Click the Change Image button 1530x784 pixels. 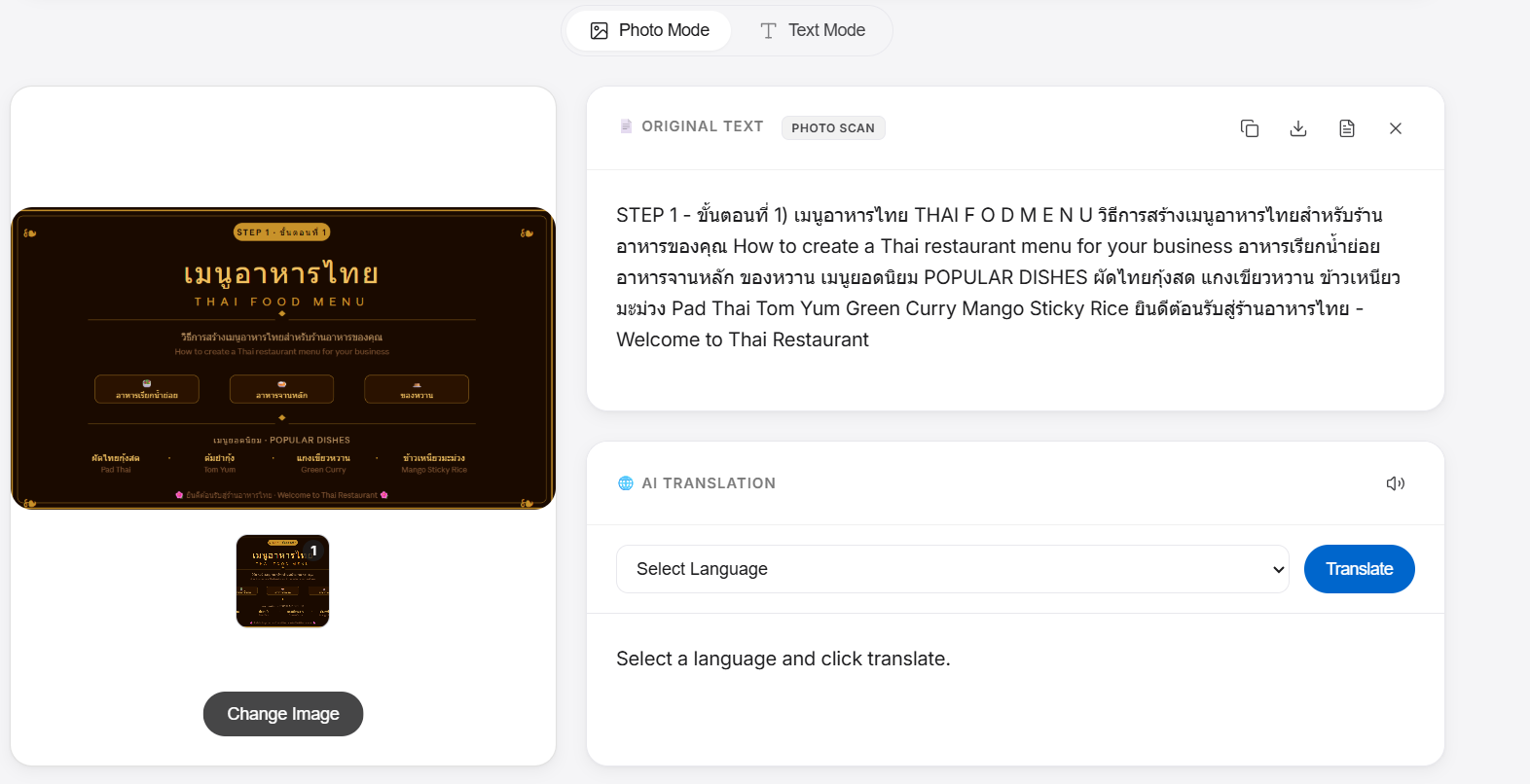coord(283,714)
